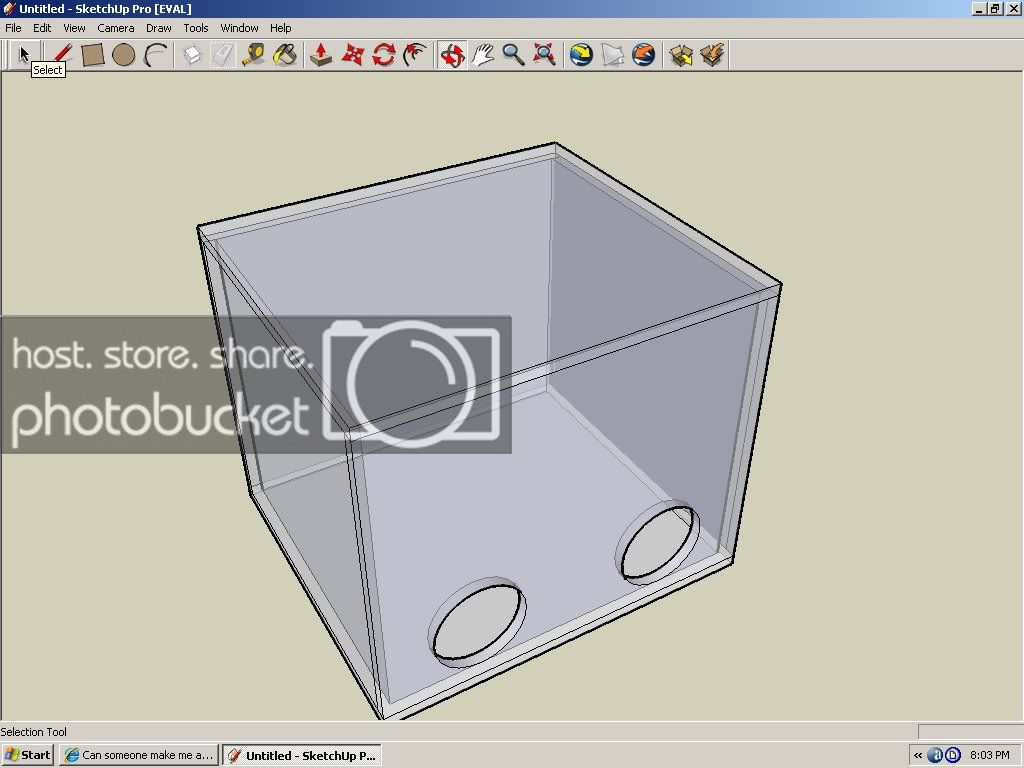This screenshot has height=768, width=1024.
Task: Select the Rotate tool
Action: tap(384, 55)
